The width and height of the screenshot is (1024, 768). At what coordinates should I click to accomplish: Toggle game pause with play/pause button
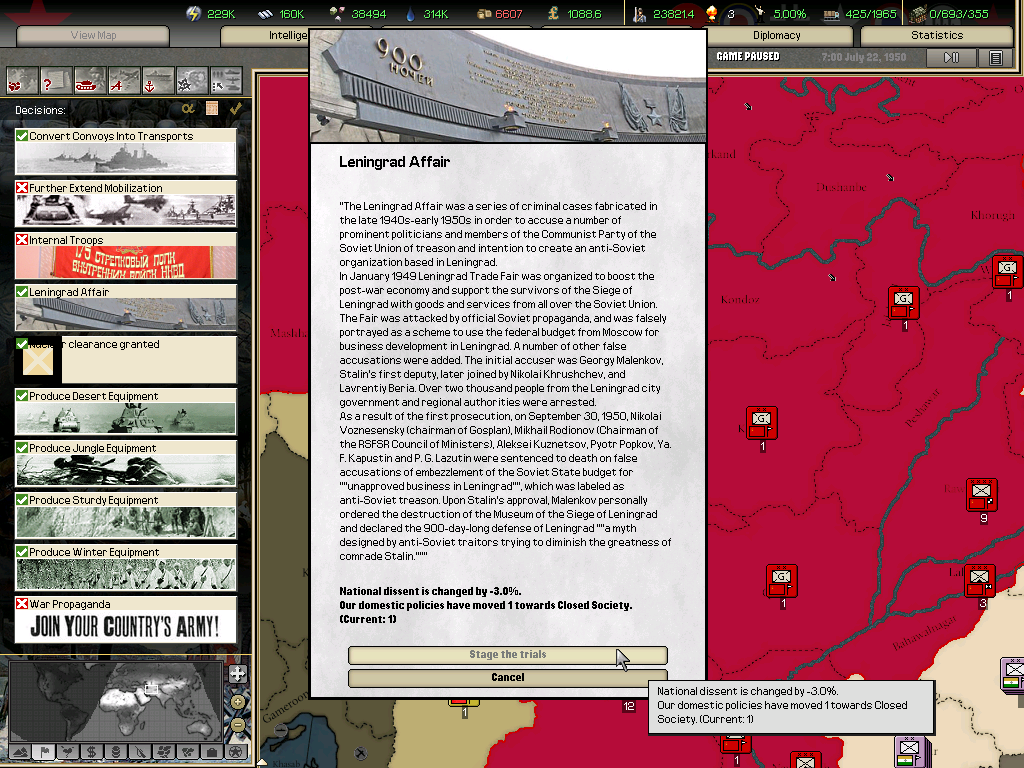click(952, 58)
